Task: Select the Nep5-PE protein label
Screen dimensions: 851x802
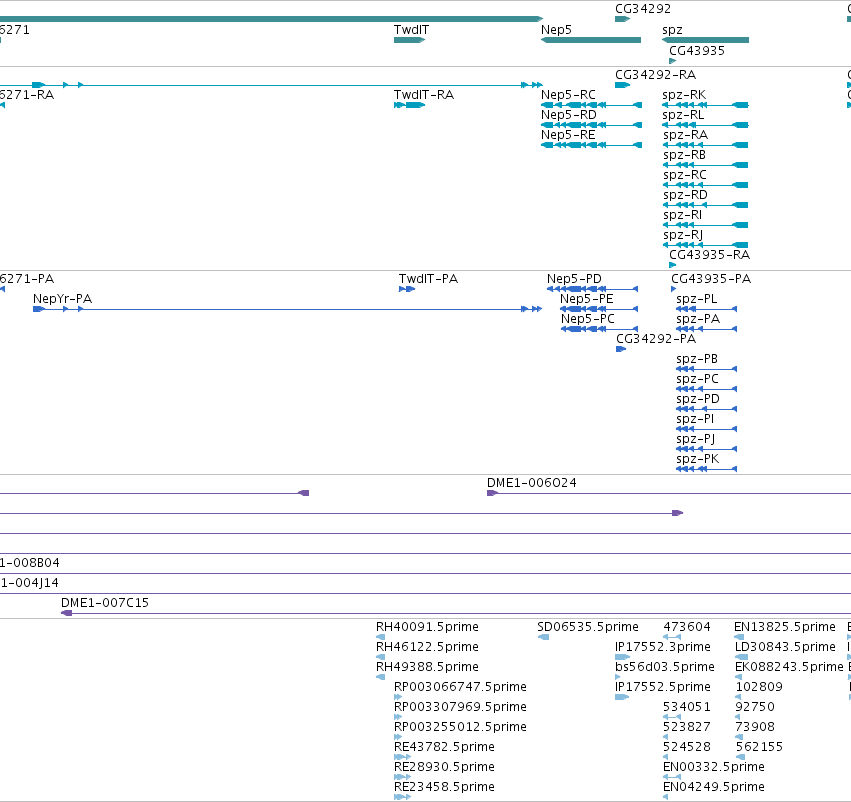Action: pos(587,299)
